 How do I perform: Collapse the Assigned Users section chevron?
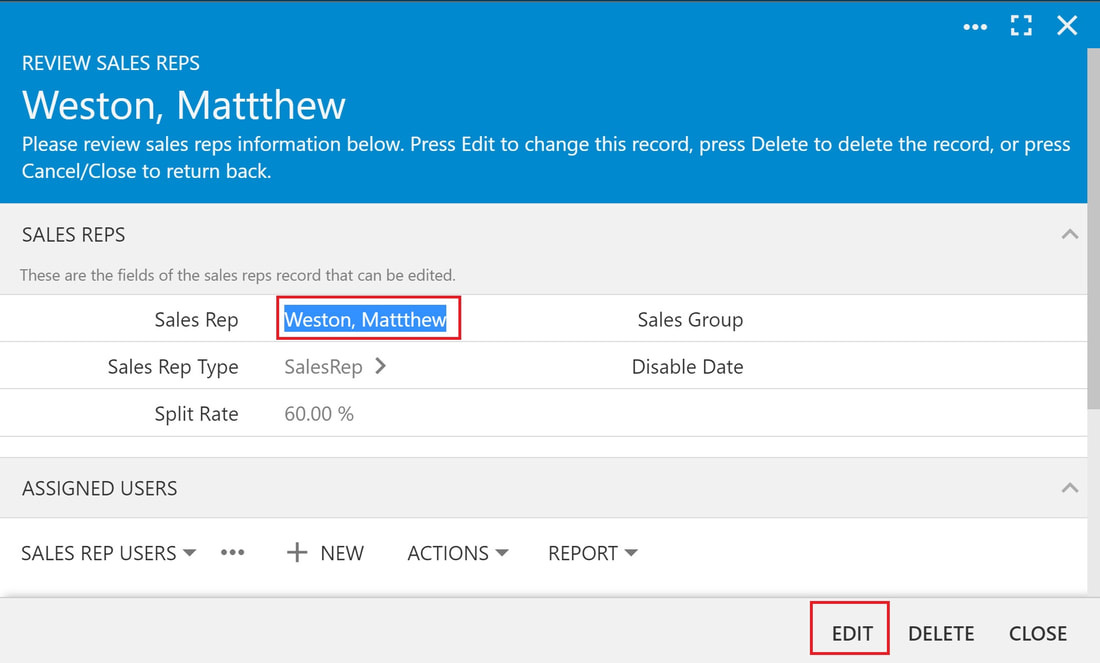click(1070, 488)
